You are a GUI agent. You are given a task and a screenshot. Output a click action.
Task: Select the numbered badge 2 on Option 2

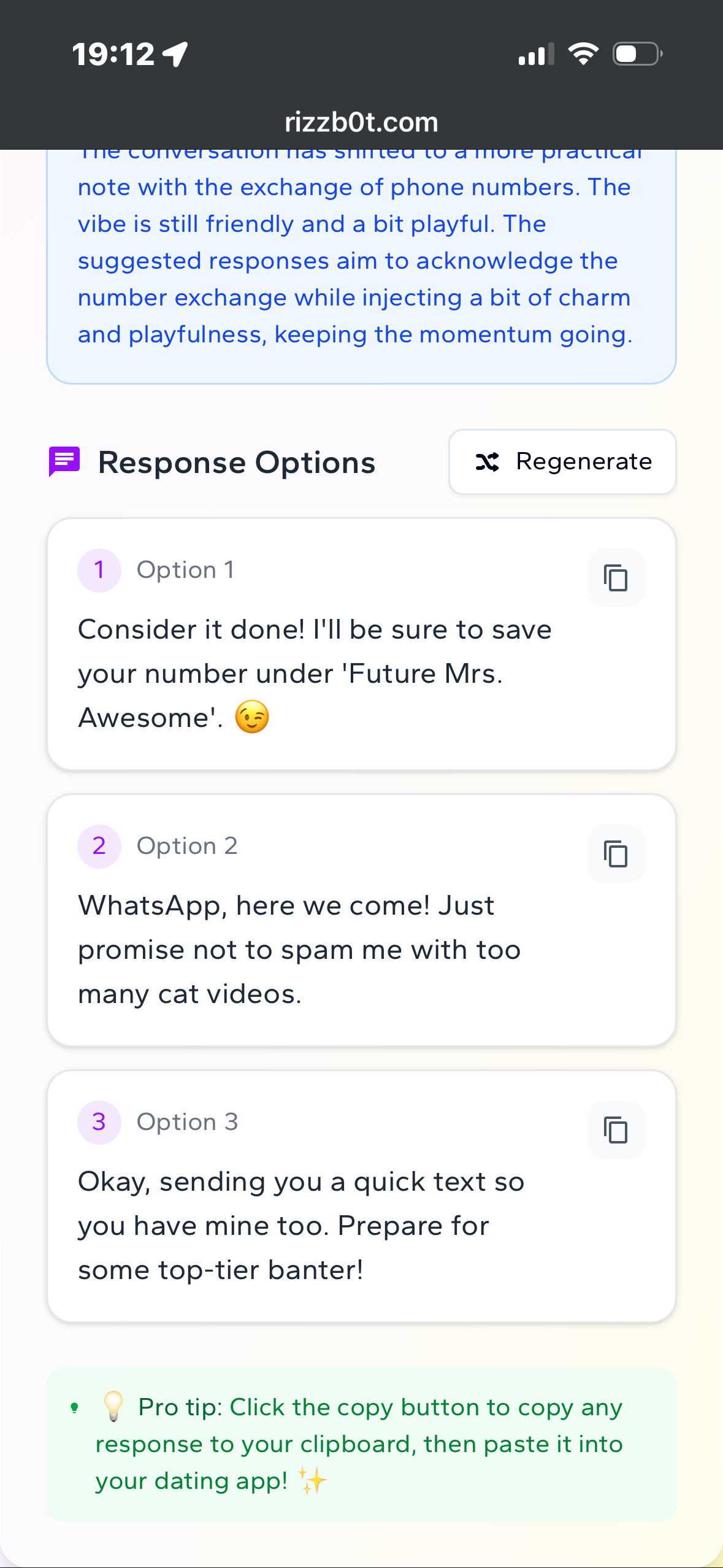[99, 845]
